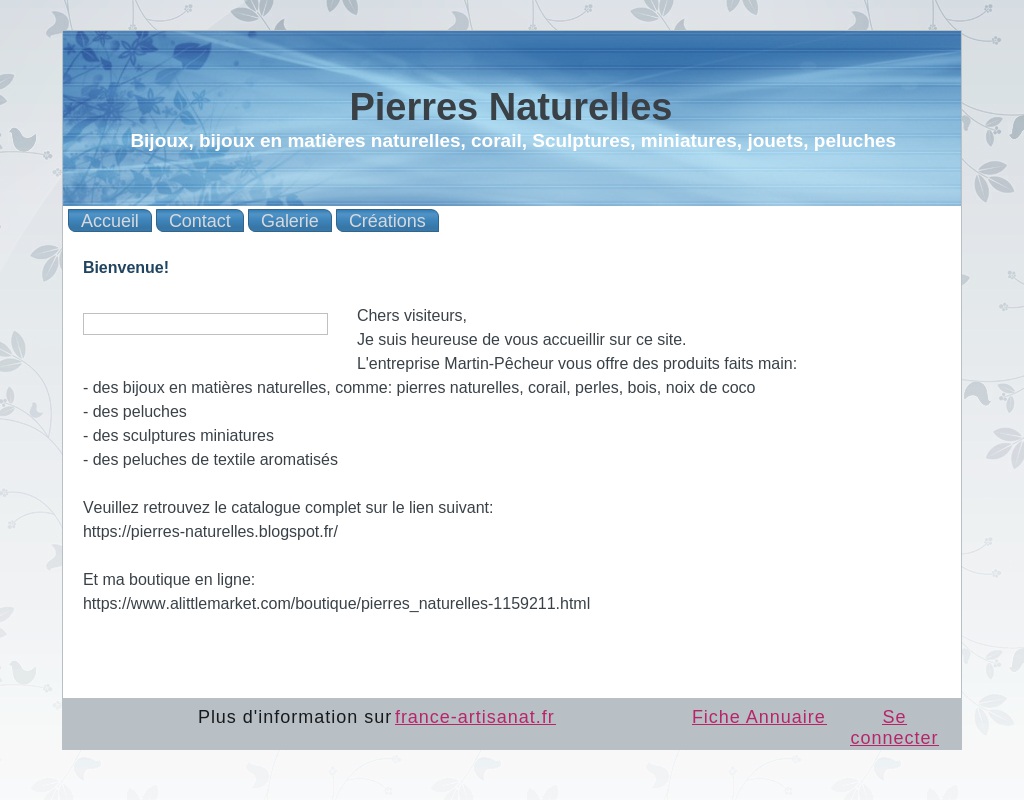Click the '- des sculptures miniatures' line
Screen dimensions: 1024x800
pos(178,436)
